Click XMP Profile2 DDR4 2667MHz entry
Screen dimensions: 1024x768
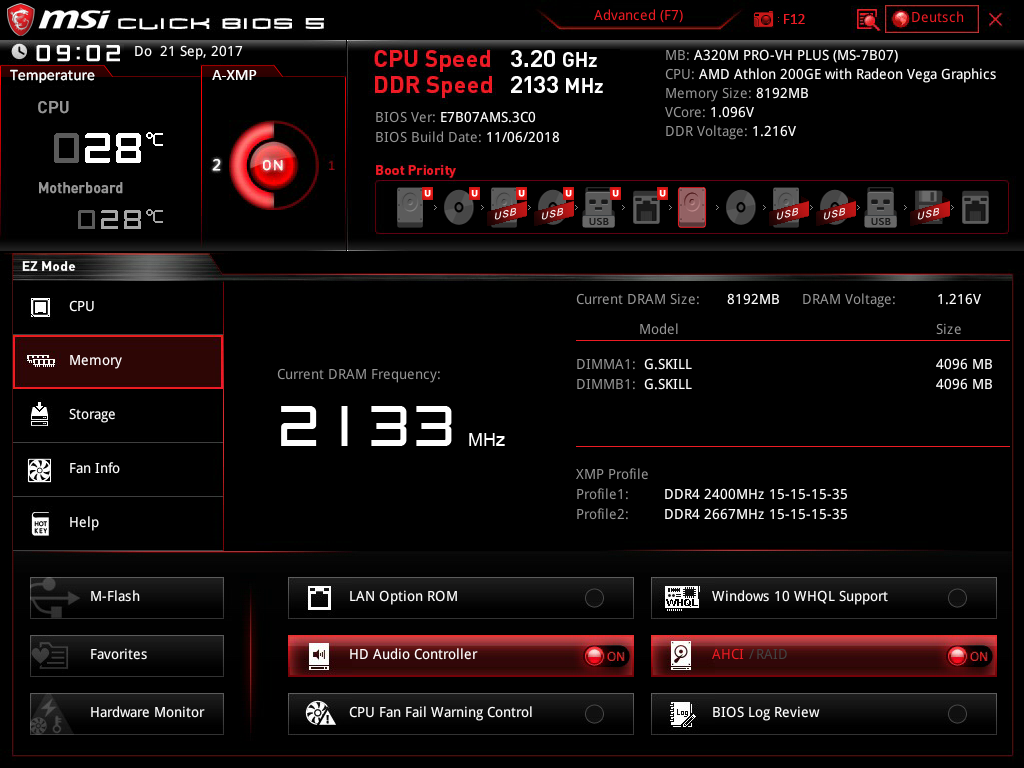click(x=712, y=515)
